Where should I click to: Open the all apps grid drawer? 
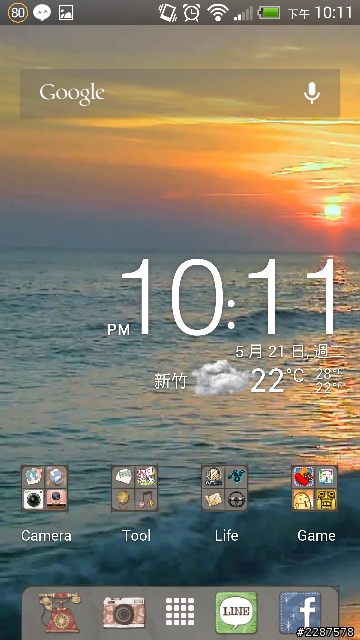tap(180, 612)
